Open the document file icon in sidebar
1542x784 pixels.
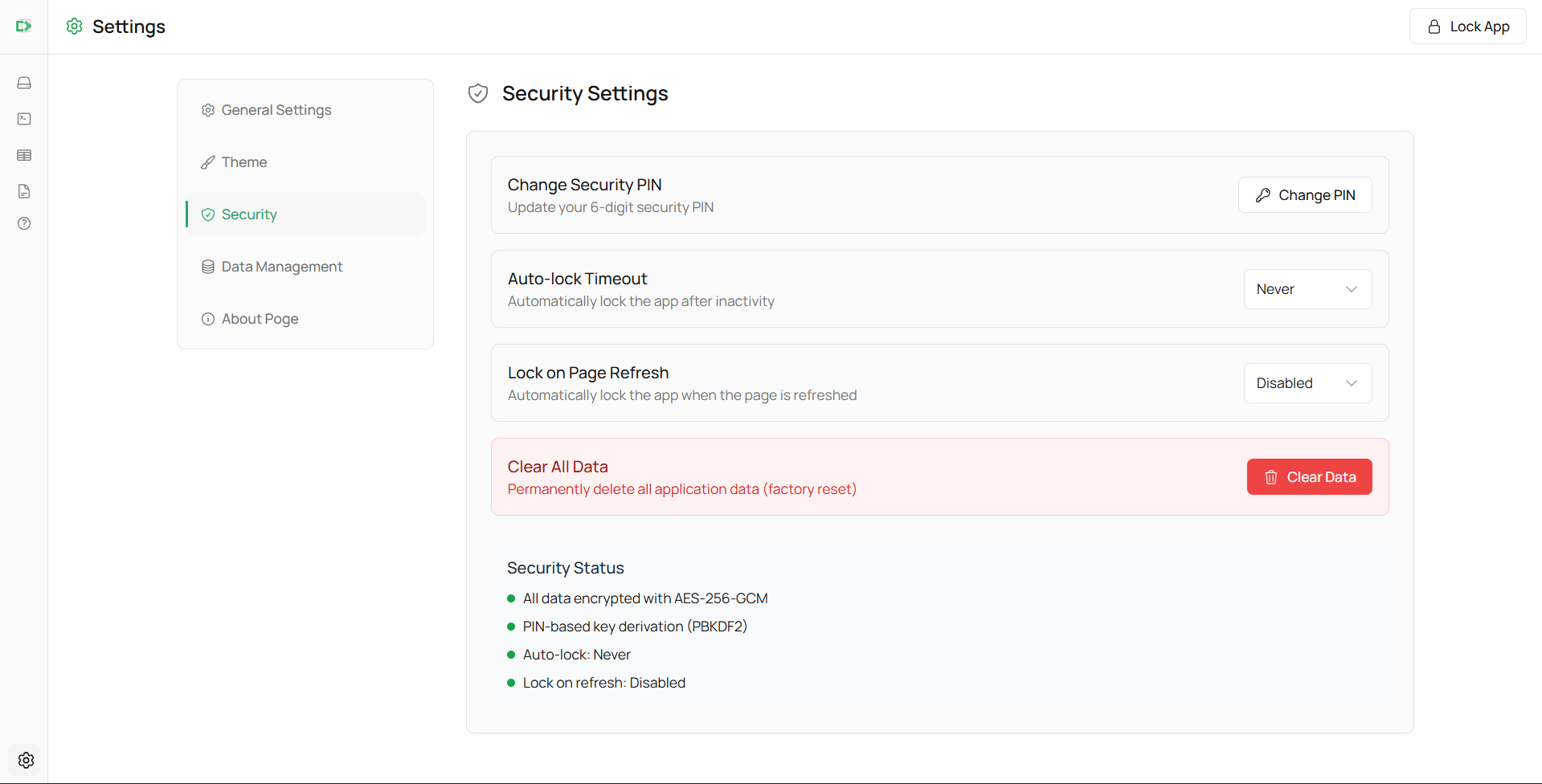point(24,191)
